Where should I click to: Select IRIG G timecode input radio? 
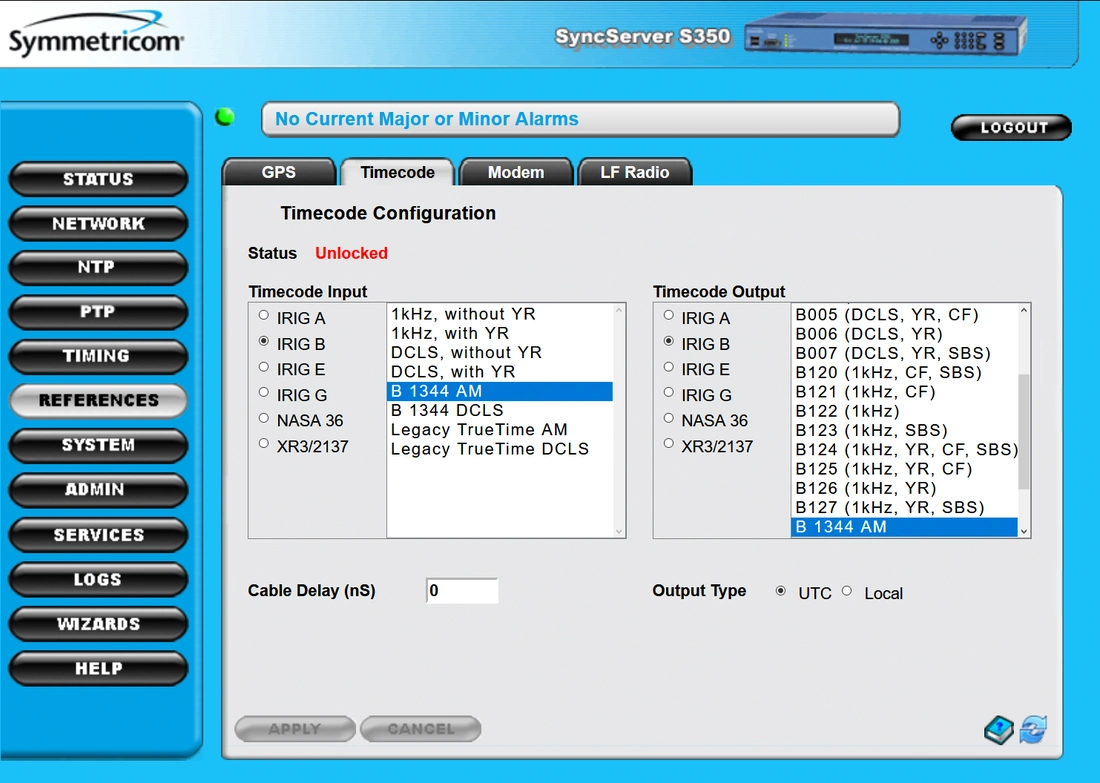[x=264, y=393]
